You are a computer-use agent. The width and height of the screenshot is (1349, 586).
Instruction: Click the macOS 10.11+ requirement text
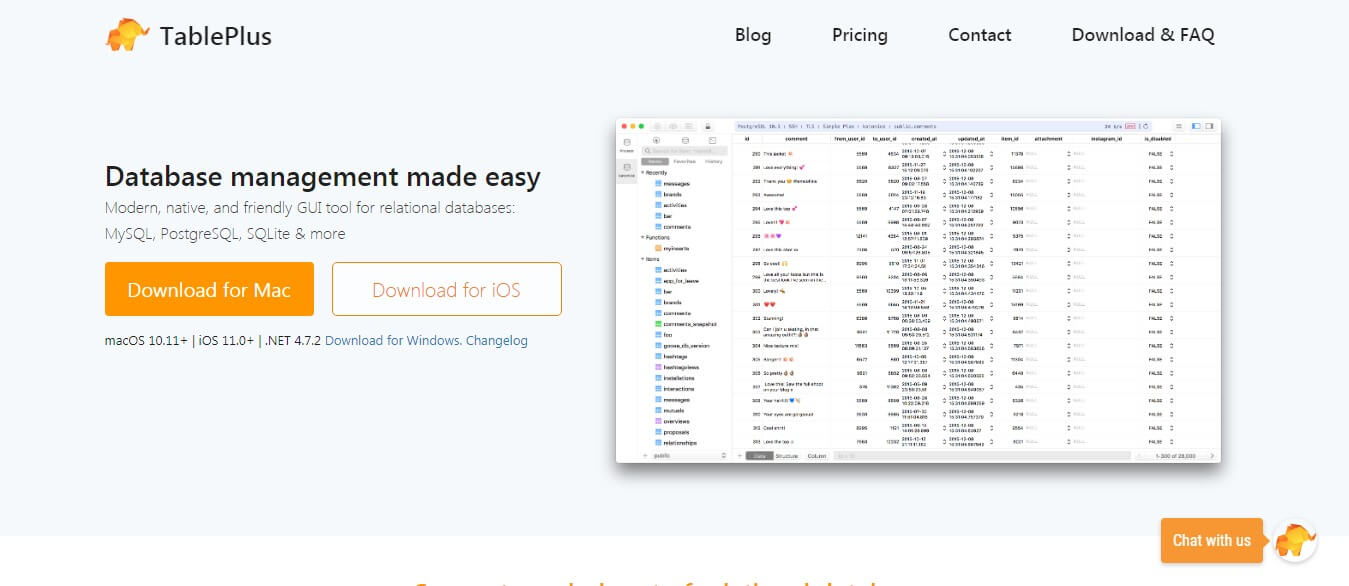146,340
